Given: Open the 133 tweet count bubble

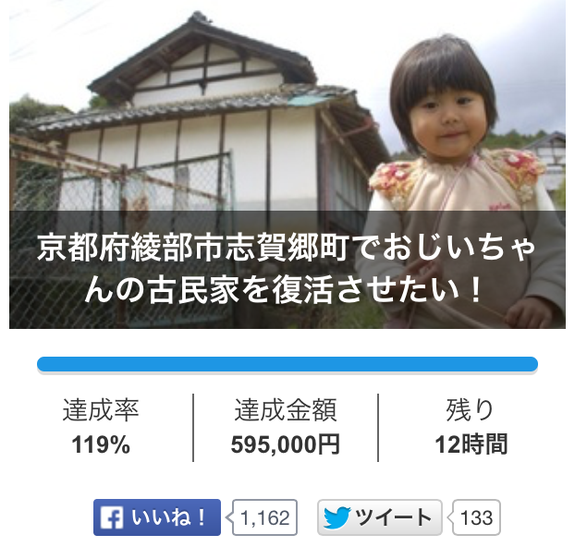Looking at the screenshot, I should [x=476, y=517].
